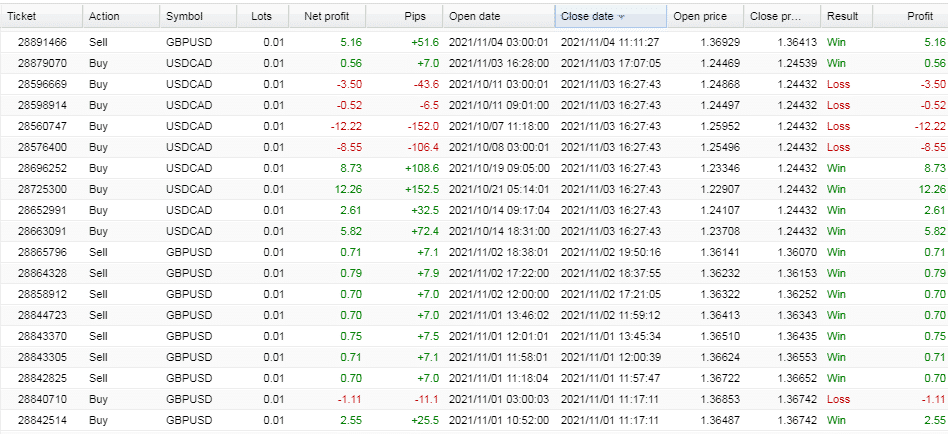Image resolution: width=948 pixels, height=434 pixels.
Task: Click the +108.6 pips cell
Action: pos(421,168)
